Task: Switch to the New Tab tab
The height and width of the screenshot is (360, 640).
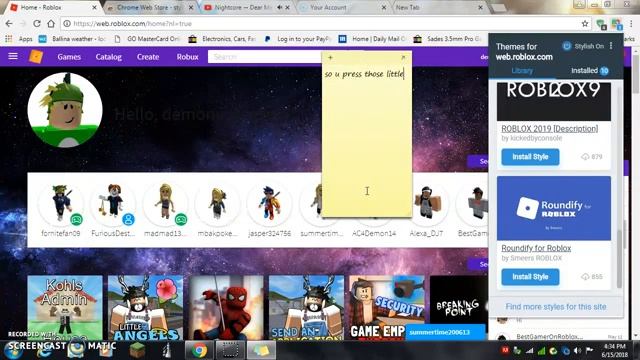Action: point(439,7)
